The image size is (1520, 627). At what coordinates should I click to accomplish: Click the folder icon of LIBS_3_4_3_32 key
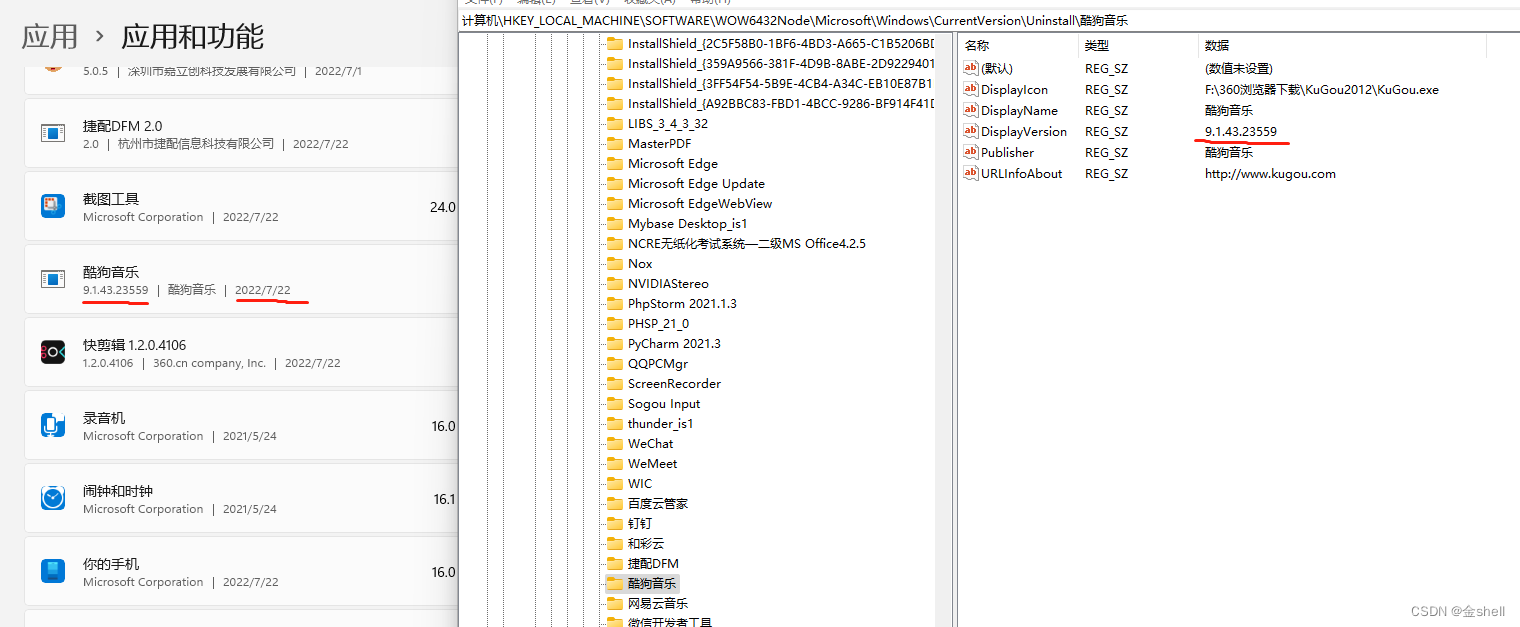(615, 124)
